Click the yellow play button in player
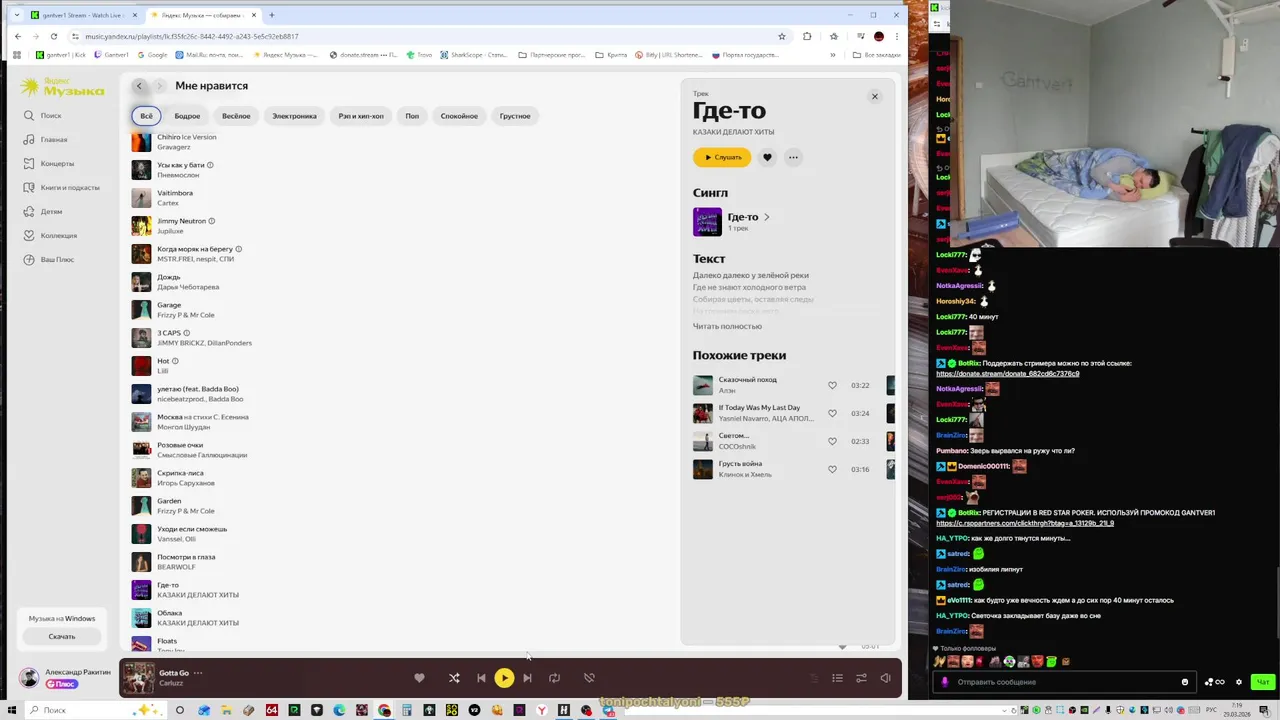Image resolution: width=1280 pixels, height=720 pixels. (x=504, y=678)
